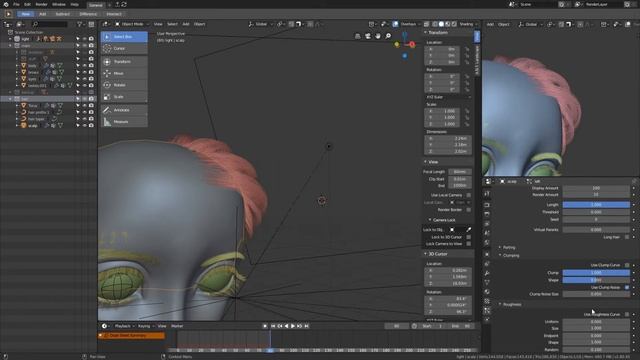Open the timeline Playback menu
This screenshot has width=640, height=360.
coord(123,326)
